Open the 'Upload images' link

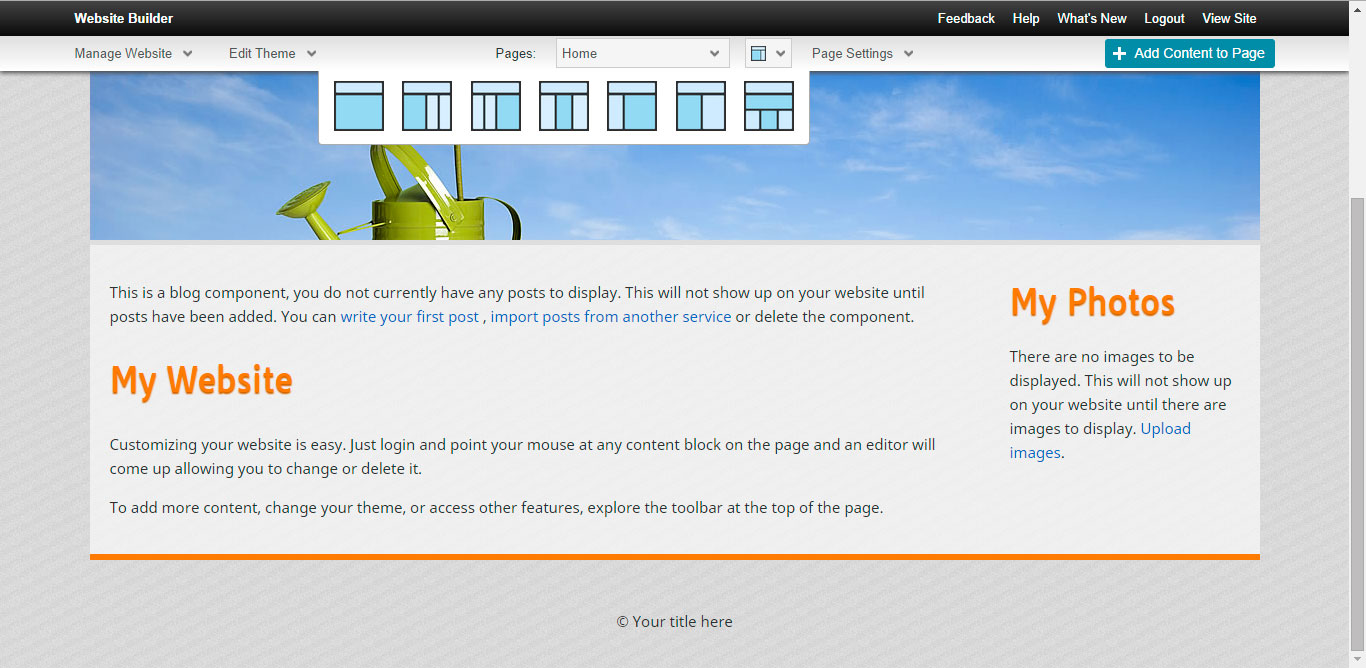point(1100,441)
